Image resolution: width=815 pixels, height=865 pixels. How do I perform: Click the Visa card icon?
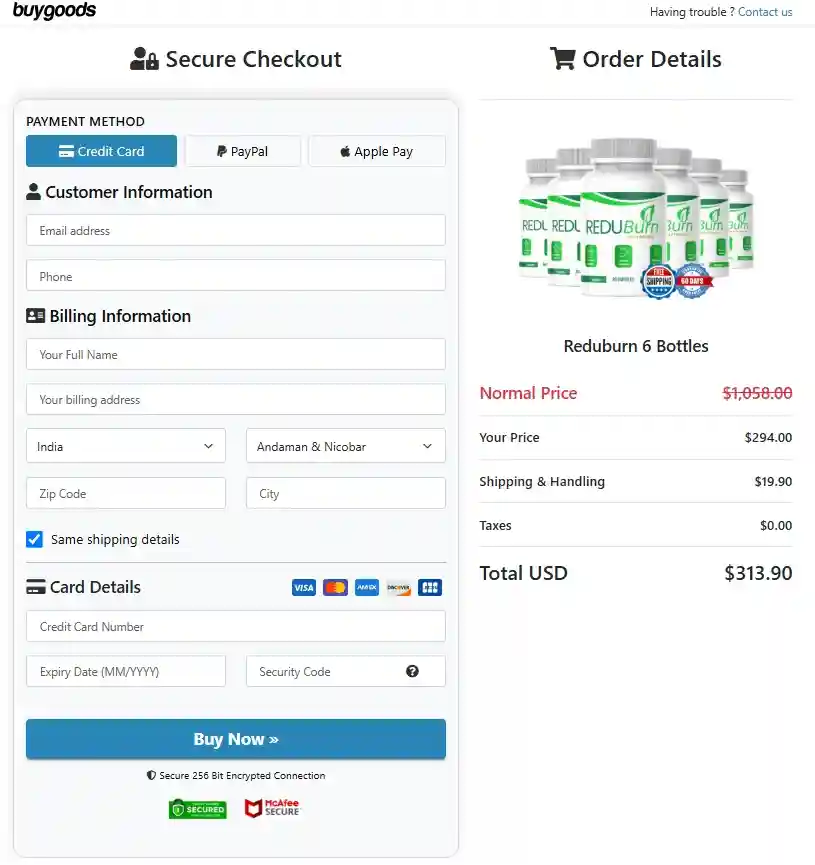coord(304,587)
